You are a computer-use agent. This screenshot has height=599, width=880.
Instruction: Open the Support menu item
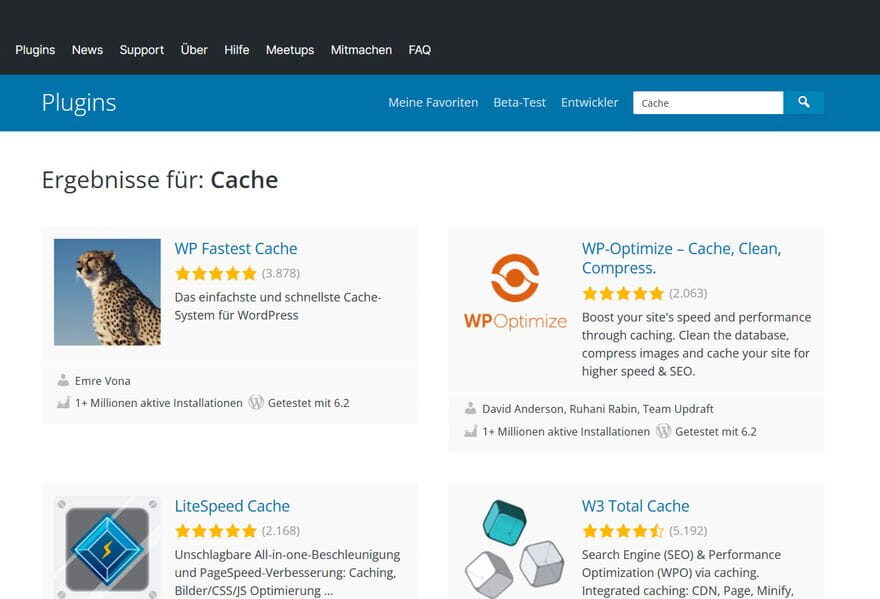[x=141, y=50]
